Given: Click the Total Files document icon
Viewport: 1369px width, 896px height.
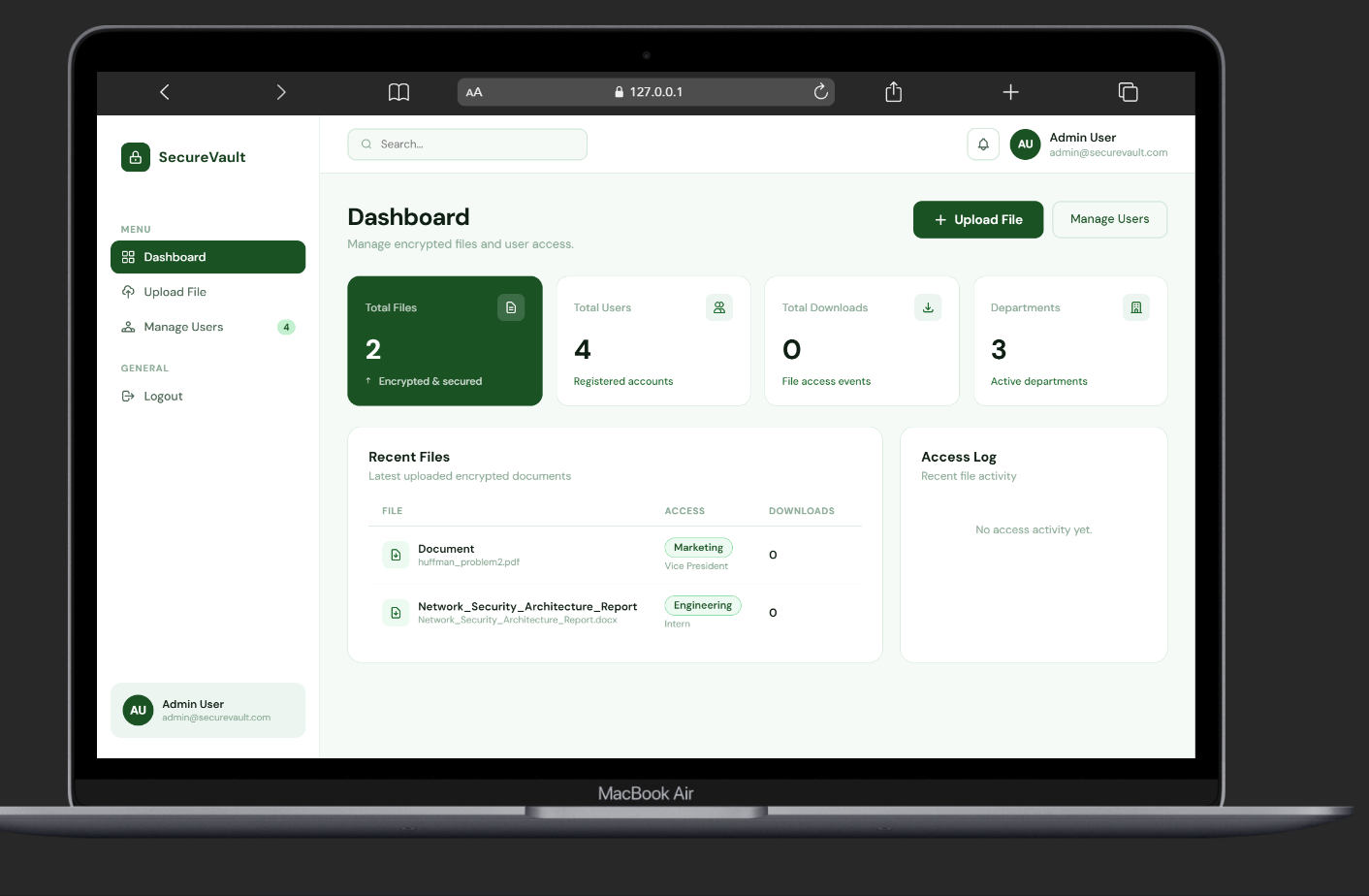Looking at the screenshot, I should (x=511, y=307).
